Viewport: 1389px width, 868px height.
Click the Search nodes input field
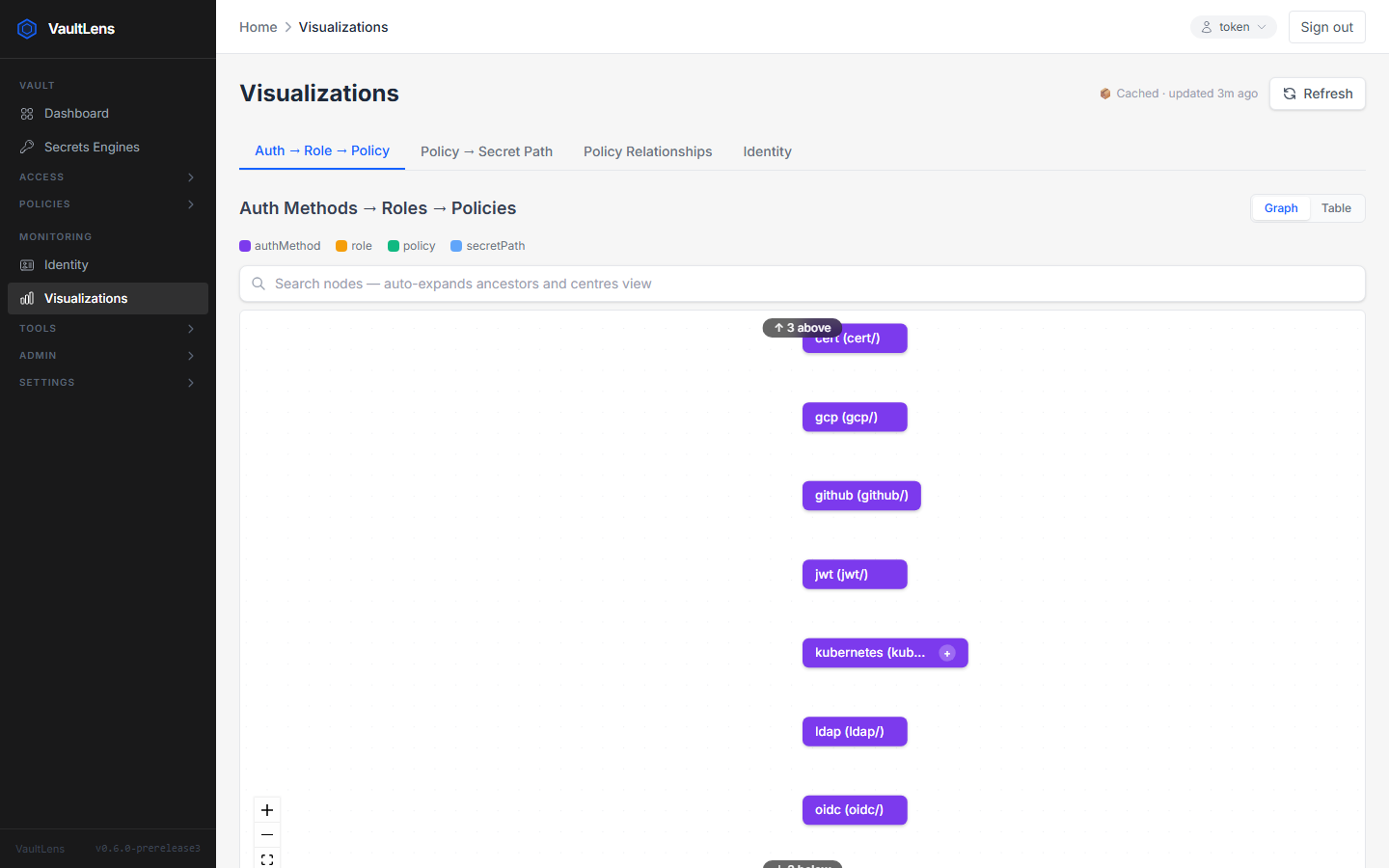[x=803, y=284]
